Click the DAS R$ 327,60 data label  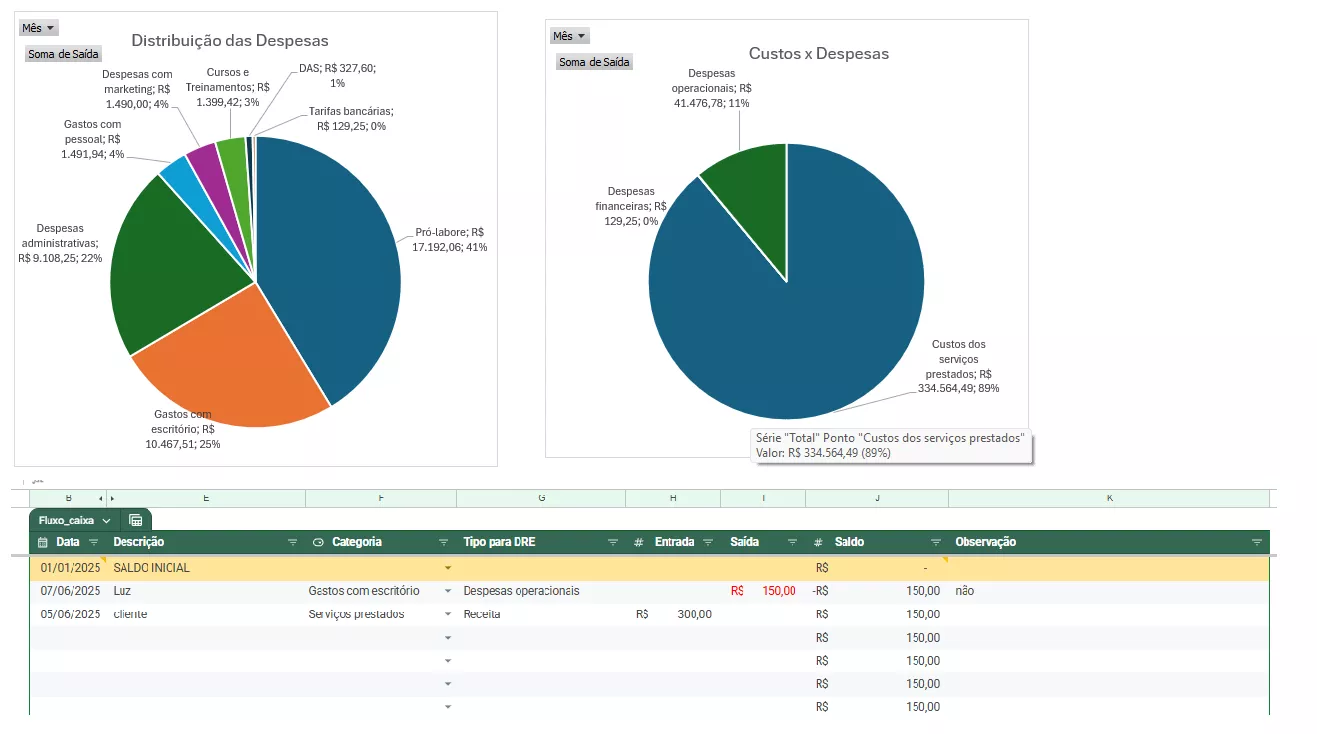click(337, 75)
